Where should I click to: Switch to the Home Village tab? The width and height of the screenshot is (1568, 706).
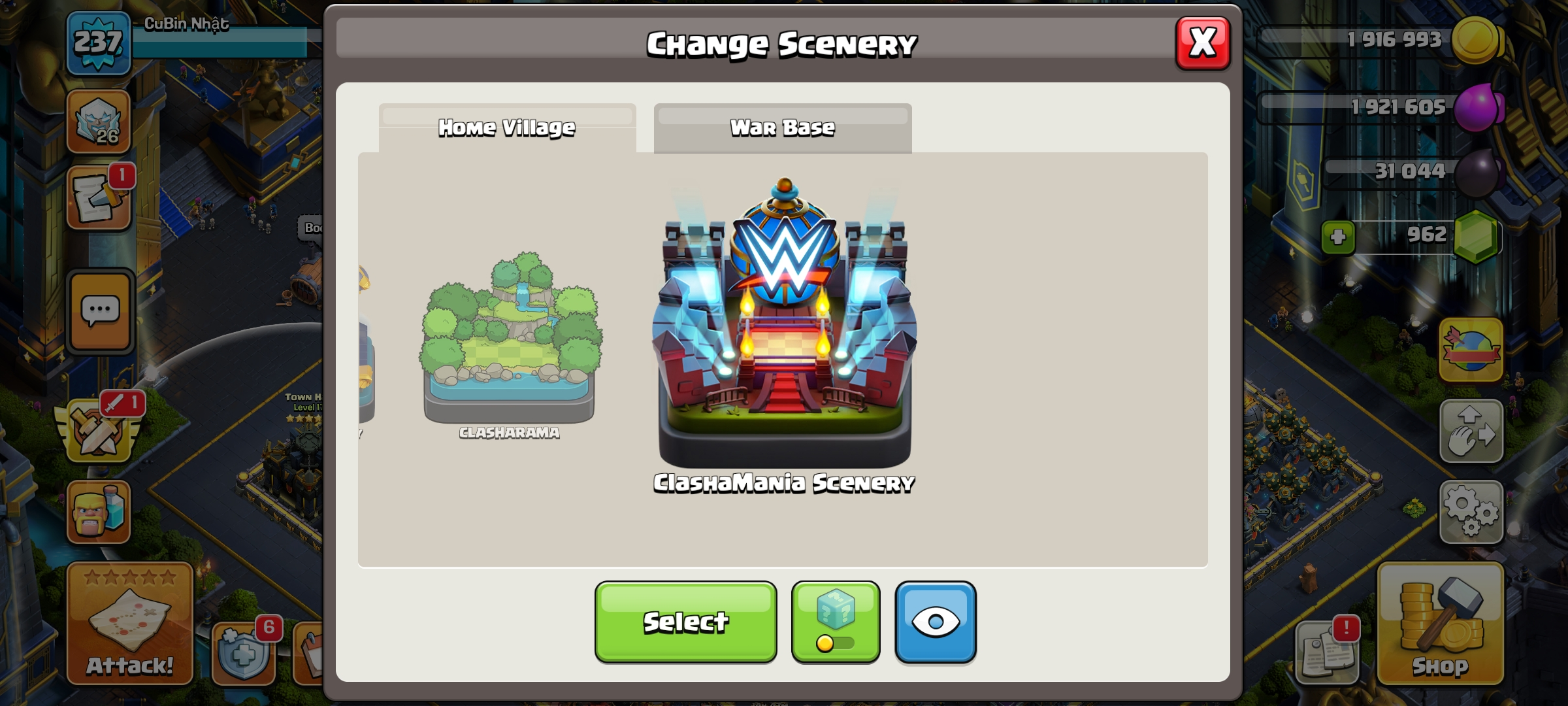pyautogui.click(x=507, y=128)
